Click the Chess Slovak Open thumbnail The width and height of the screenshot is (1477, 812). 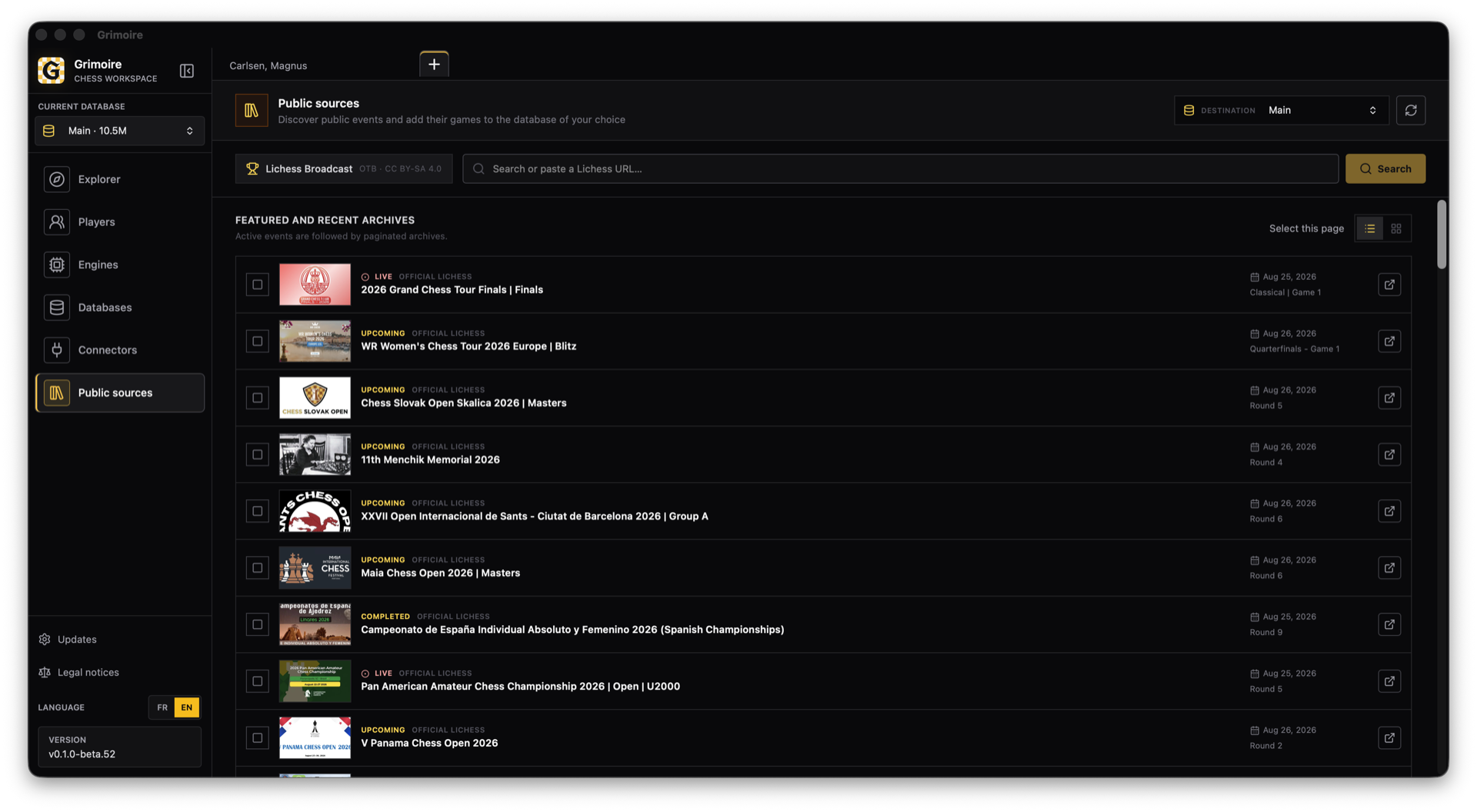315,398
